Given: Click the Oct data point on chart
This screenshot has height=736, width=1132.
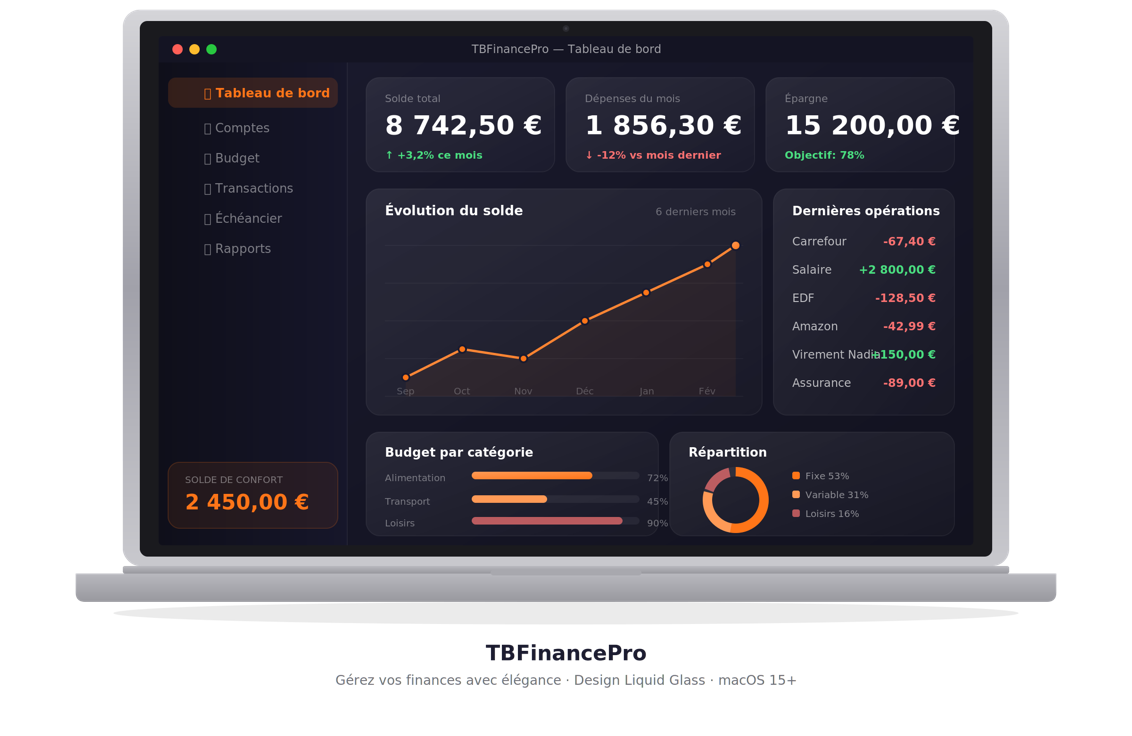Looking at the screenshot, I should [x=462, y=349].
